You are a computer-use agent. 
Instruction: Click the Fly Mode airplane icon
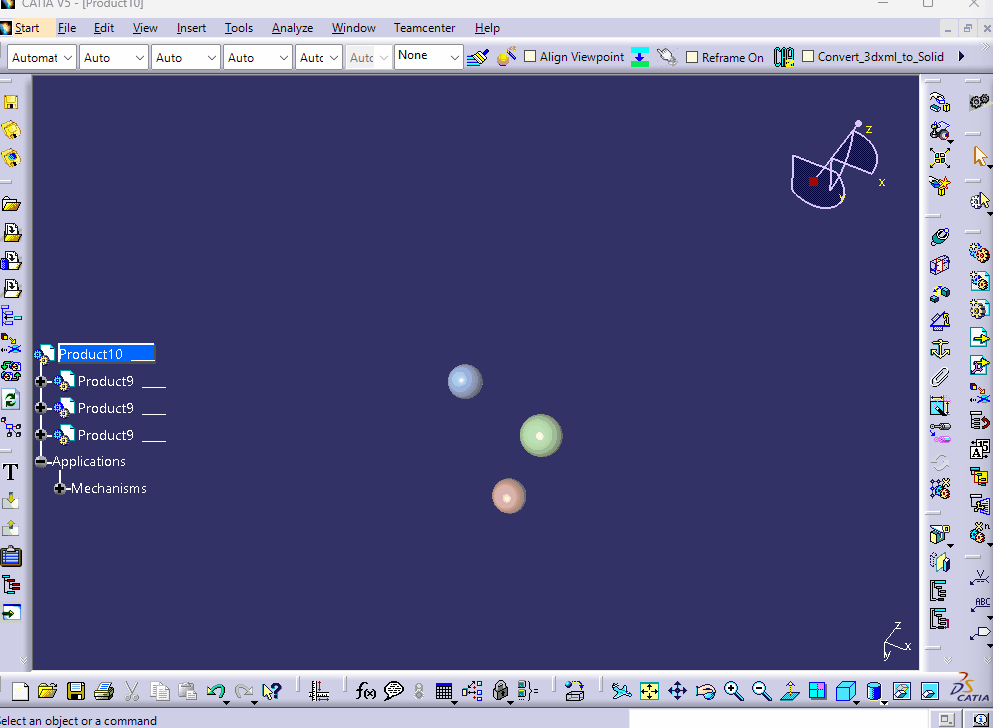click(621, 691)
